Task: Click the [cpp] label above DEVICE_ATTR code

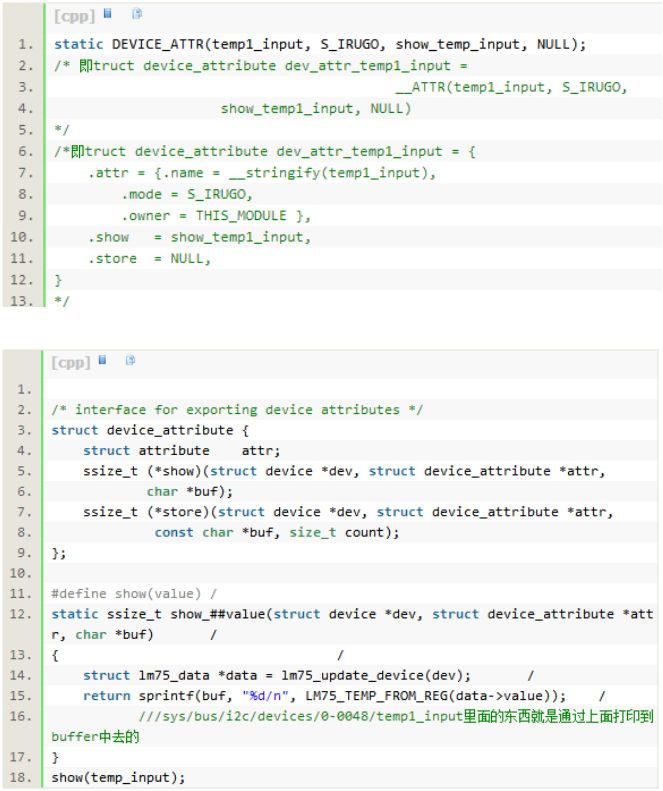Action: (74, 16)
